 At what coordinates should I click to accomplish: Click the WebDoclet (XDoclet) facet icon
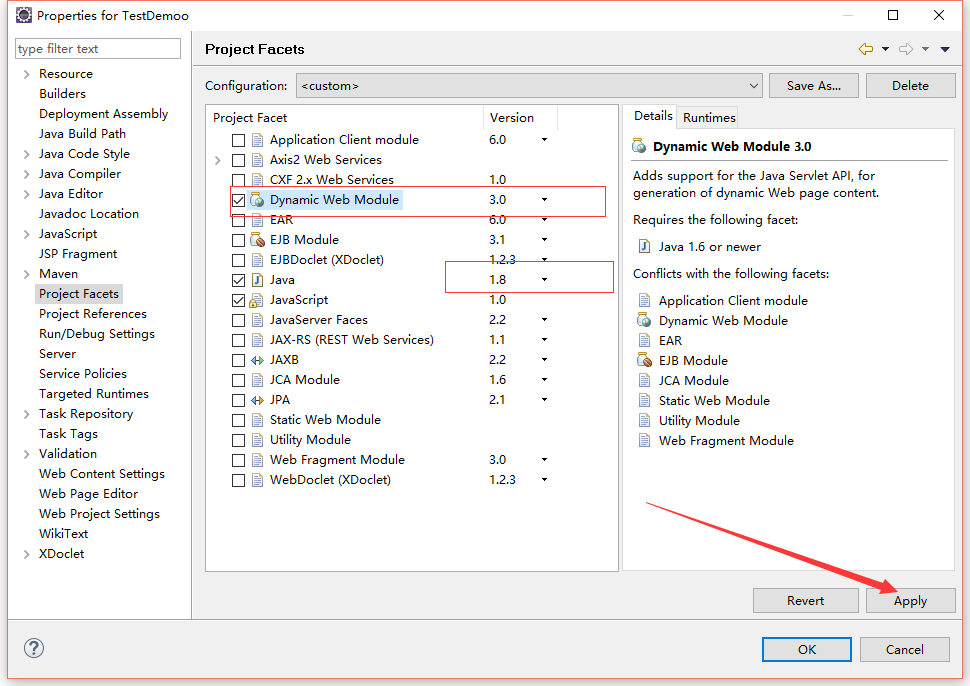257,481
